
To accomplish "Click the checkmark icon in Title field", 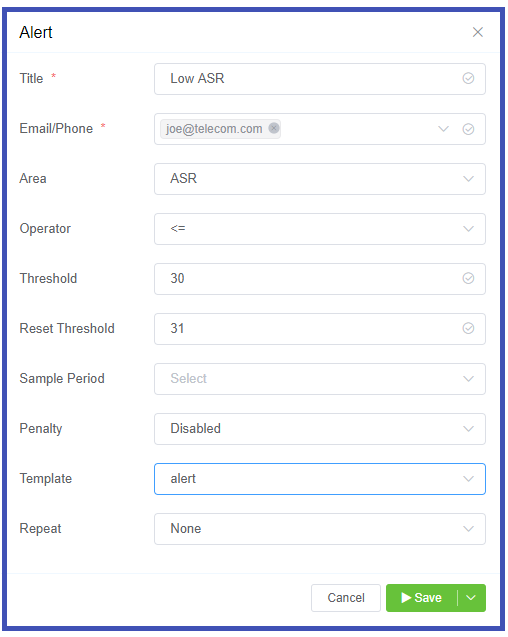I will (x=468, y=78).
